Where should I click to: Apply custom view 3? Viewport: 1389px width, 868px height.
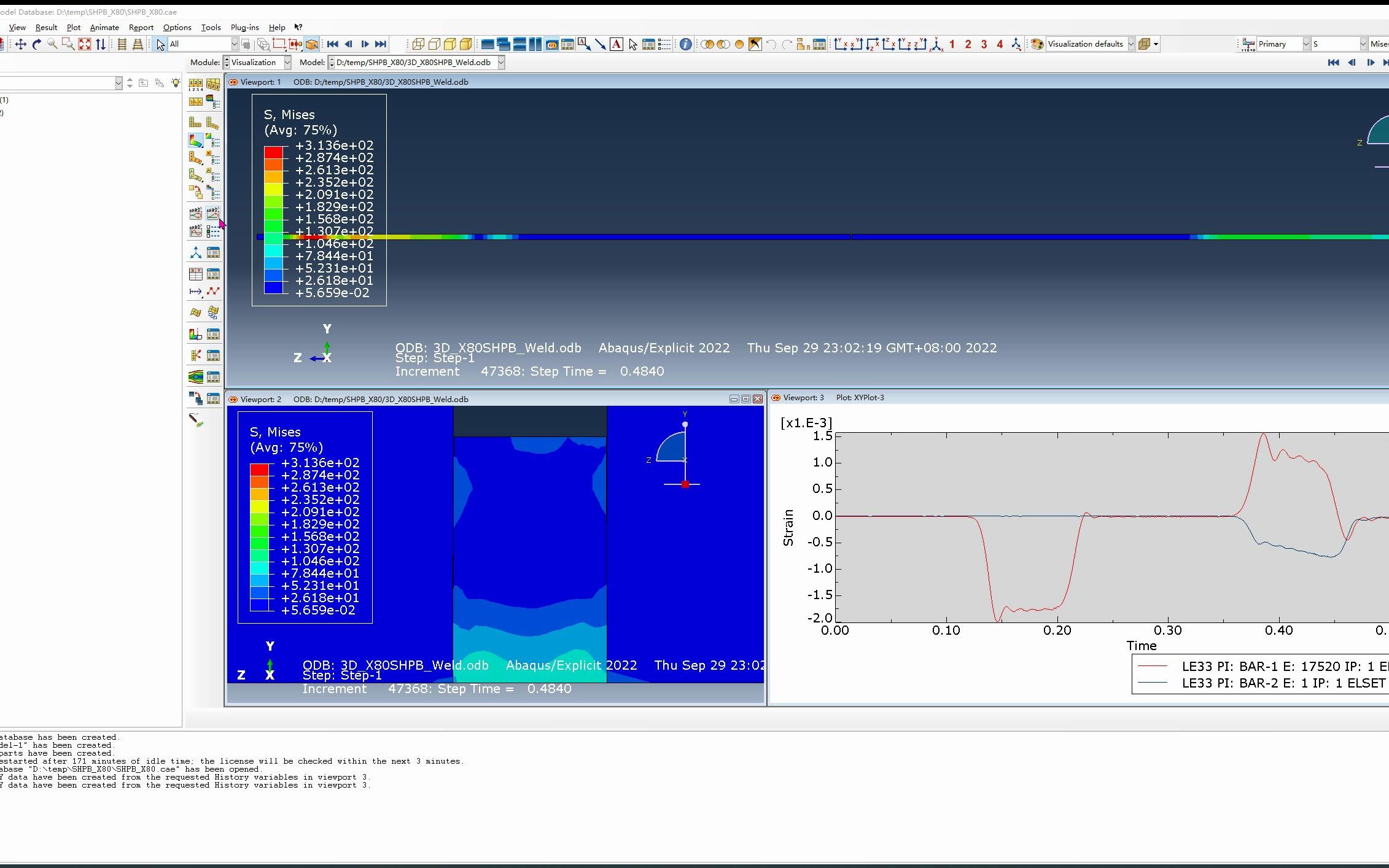(984, 44)
